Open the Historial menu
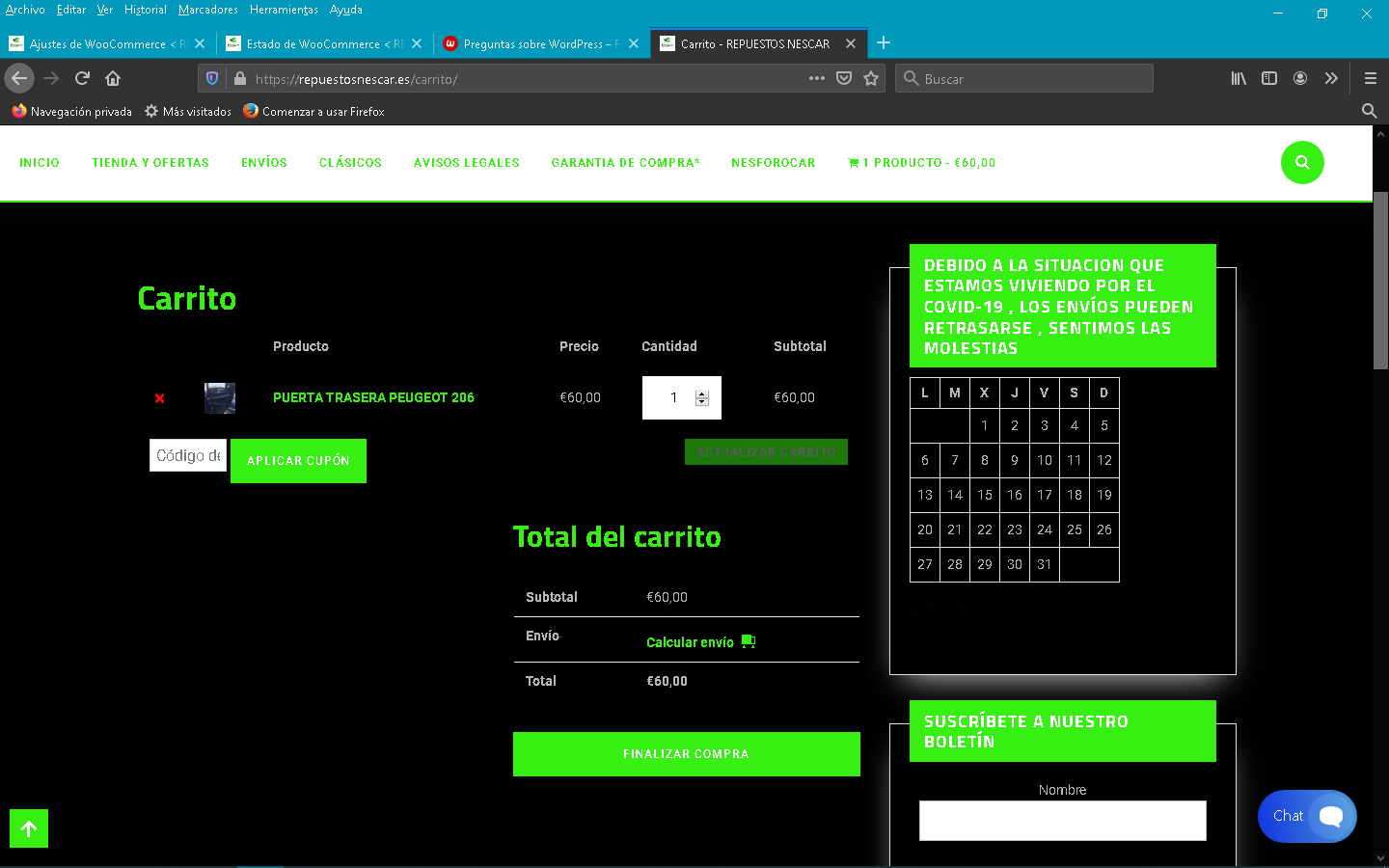1389x868 pixels. click(146, 10)
